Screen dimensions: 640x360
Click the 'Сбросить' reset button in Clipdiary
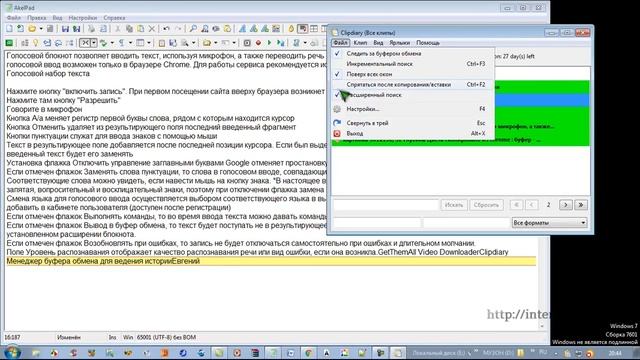[486, 205]
